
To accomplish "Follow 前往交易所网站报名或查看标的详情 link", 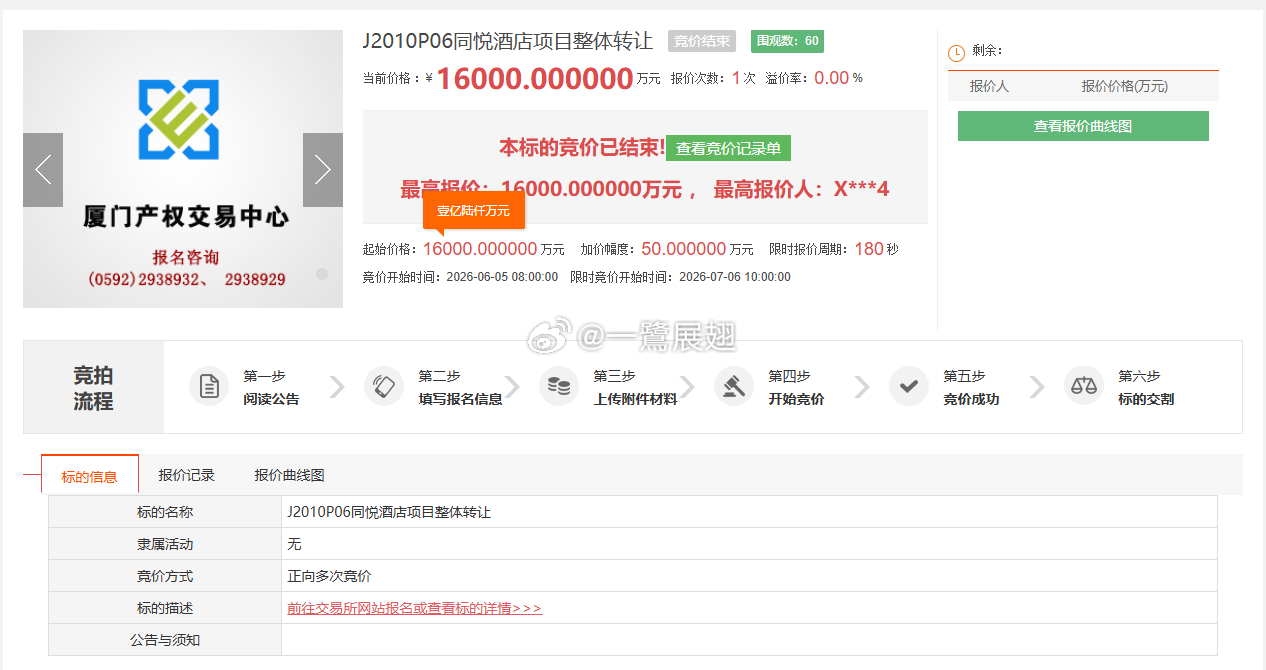I will pyautogui.click(x=414, y=608).
